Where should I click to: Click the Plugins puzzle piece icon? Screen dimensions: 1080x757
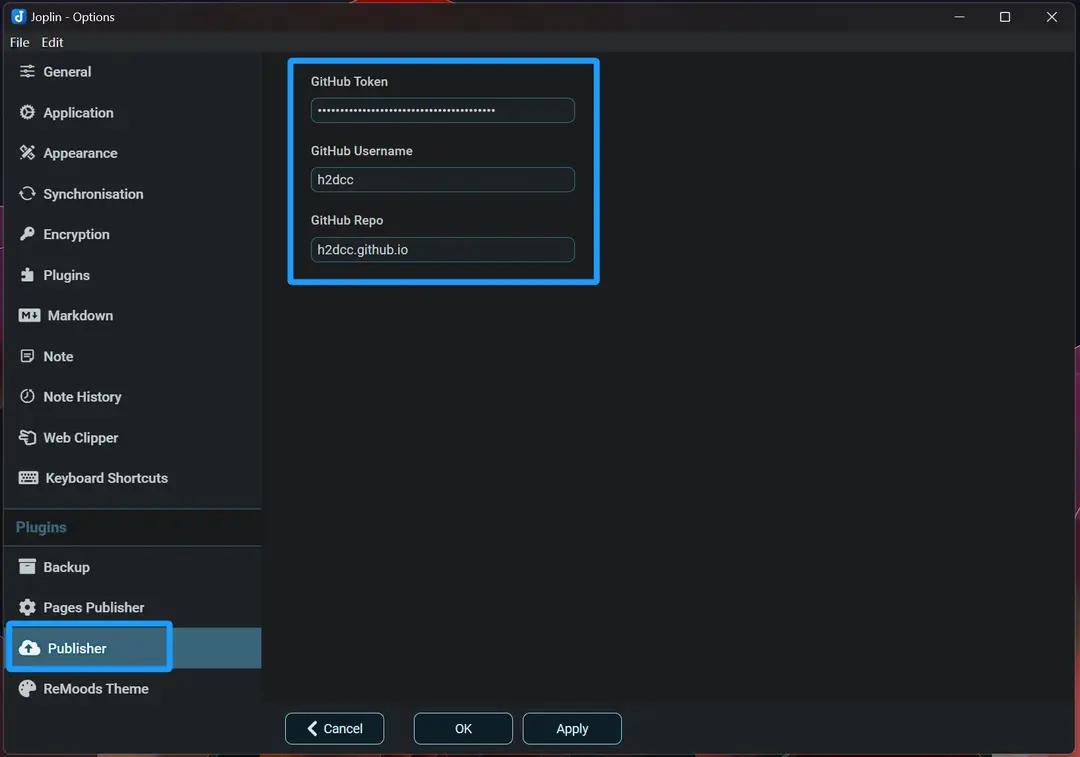click(27, 275)
